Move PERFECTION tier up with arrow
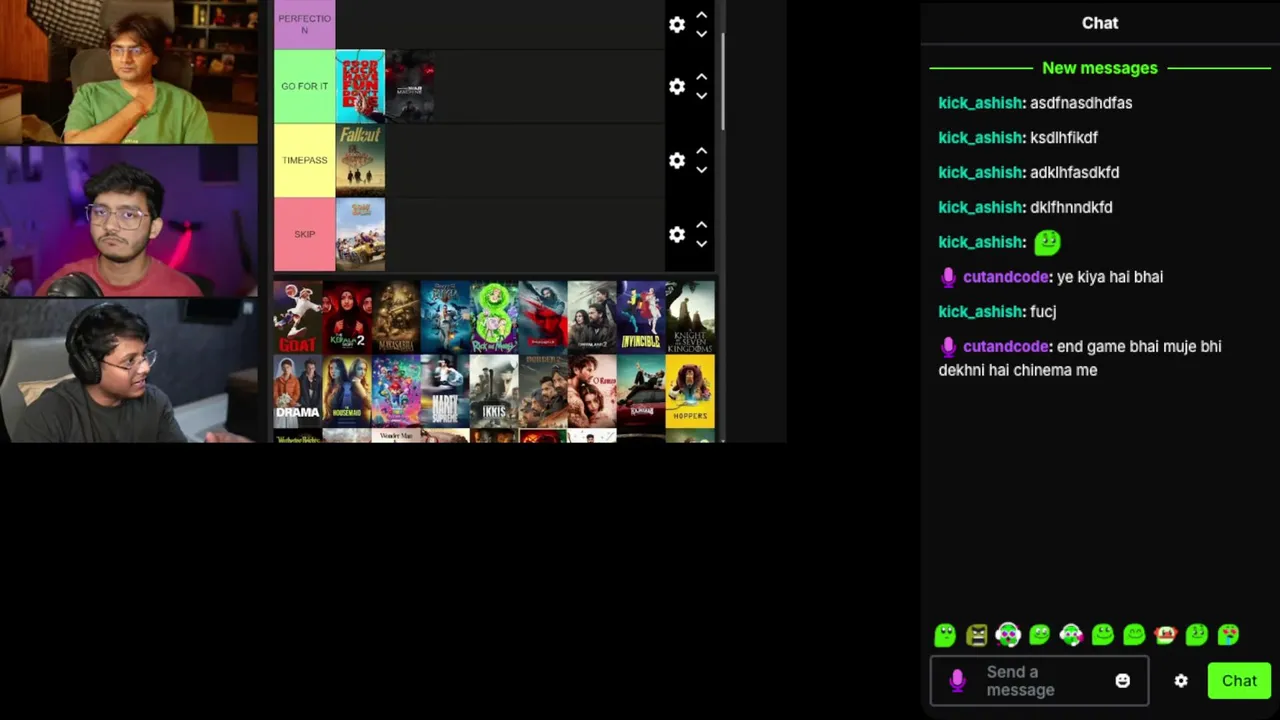 [x=702, y=15]
